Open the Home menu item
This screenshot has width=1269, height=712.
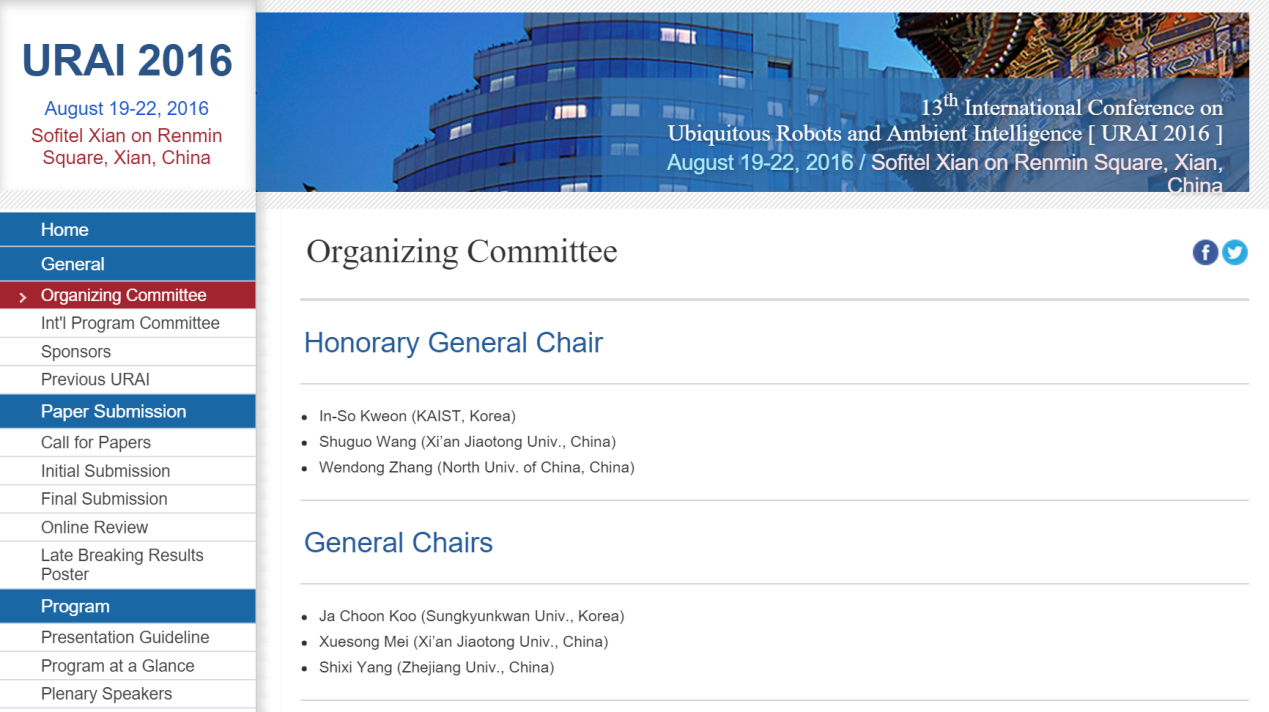65,230
